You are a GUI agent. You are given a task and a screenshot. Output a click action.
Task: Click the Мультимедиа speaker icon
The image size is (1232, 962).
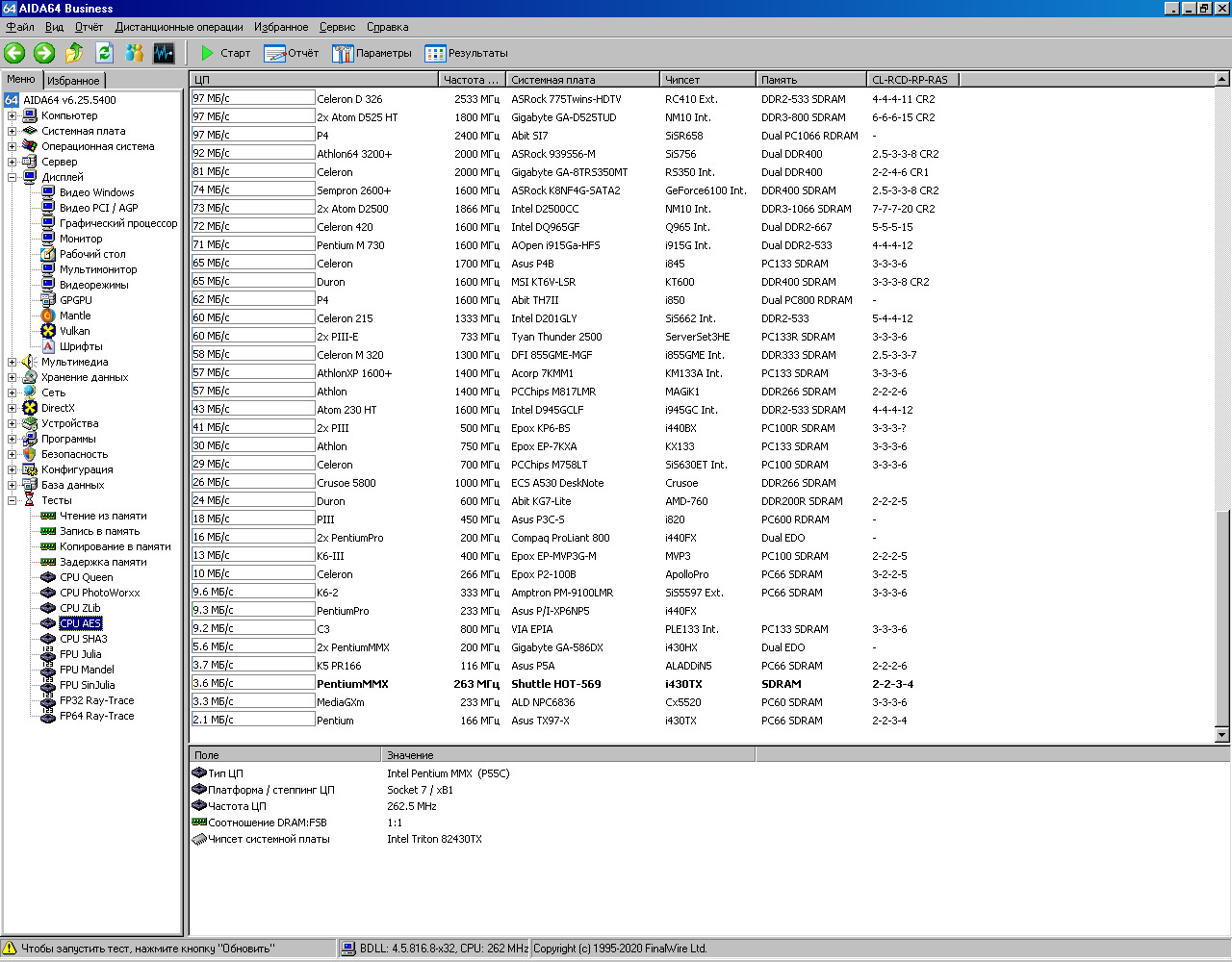tap(30, 362)
